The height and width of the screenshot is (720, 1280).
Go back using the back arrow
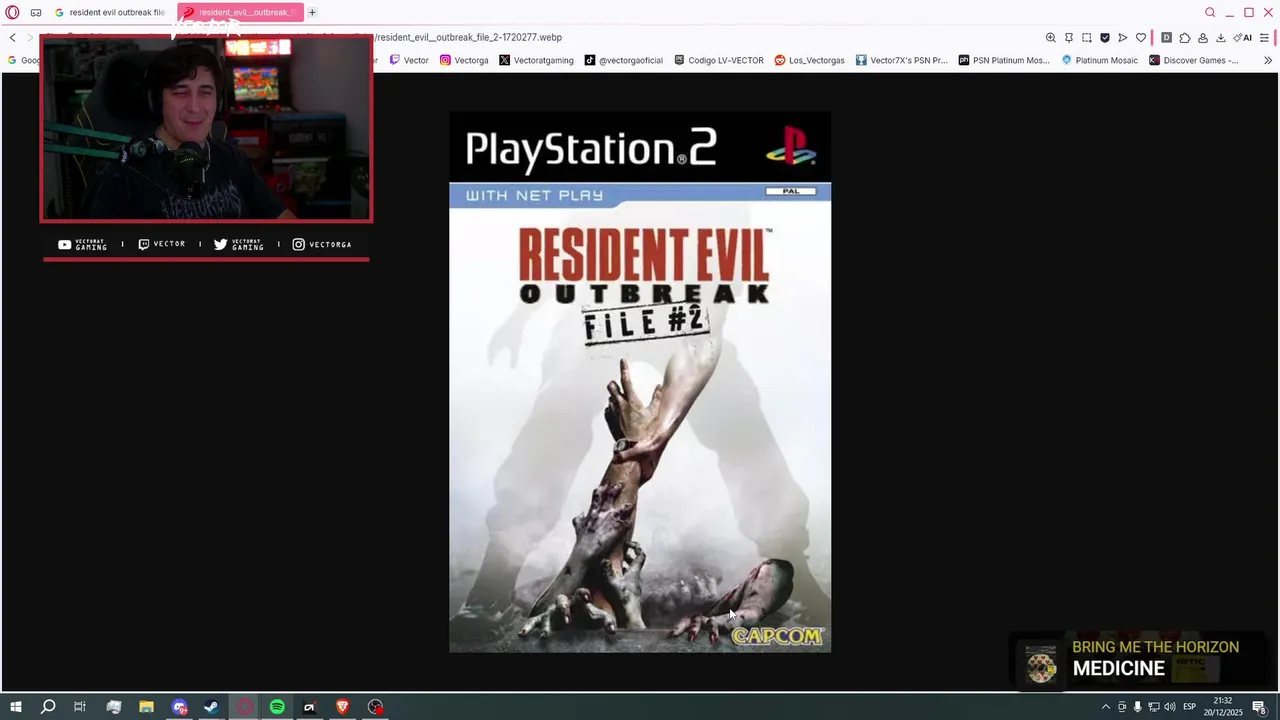click(x=12, y=37)
